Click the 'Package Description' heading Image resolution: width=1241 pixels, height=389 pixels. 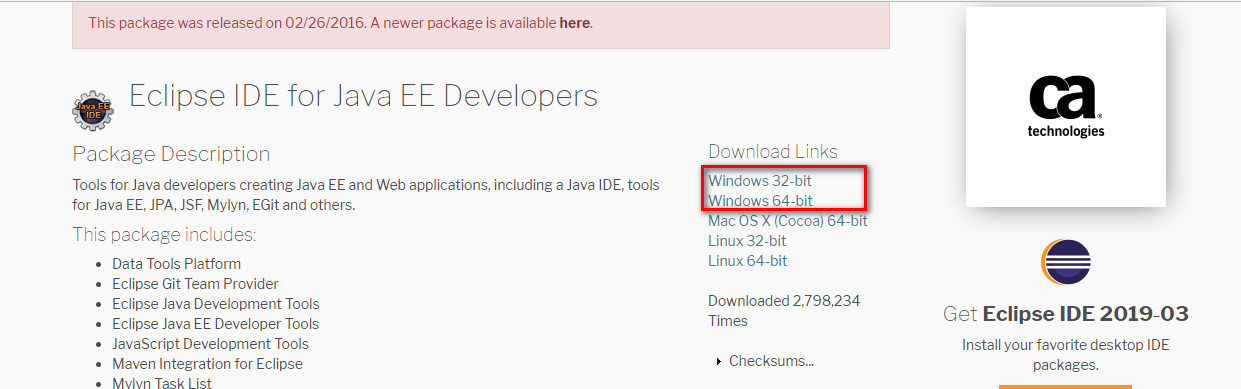pyautogui.click(x=171, y=154)
